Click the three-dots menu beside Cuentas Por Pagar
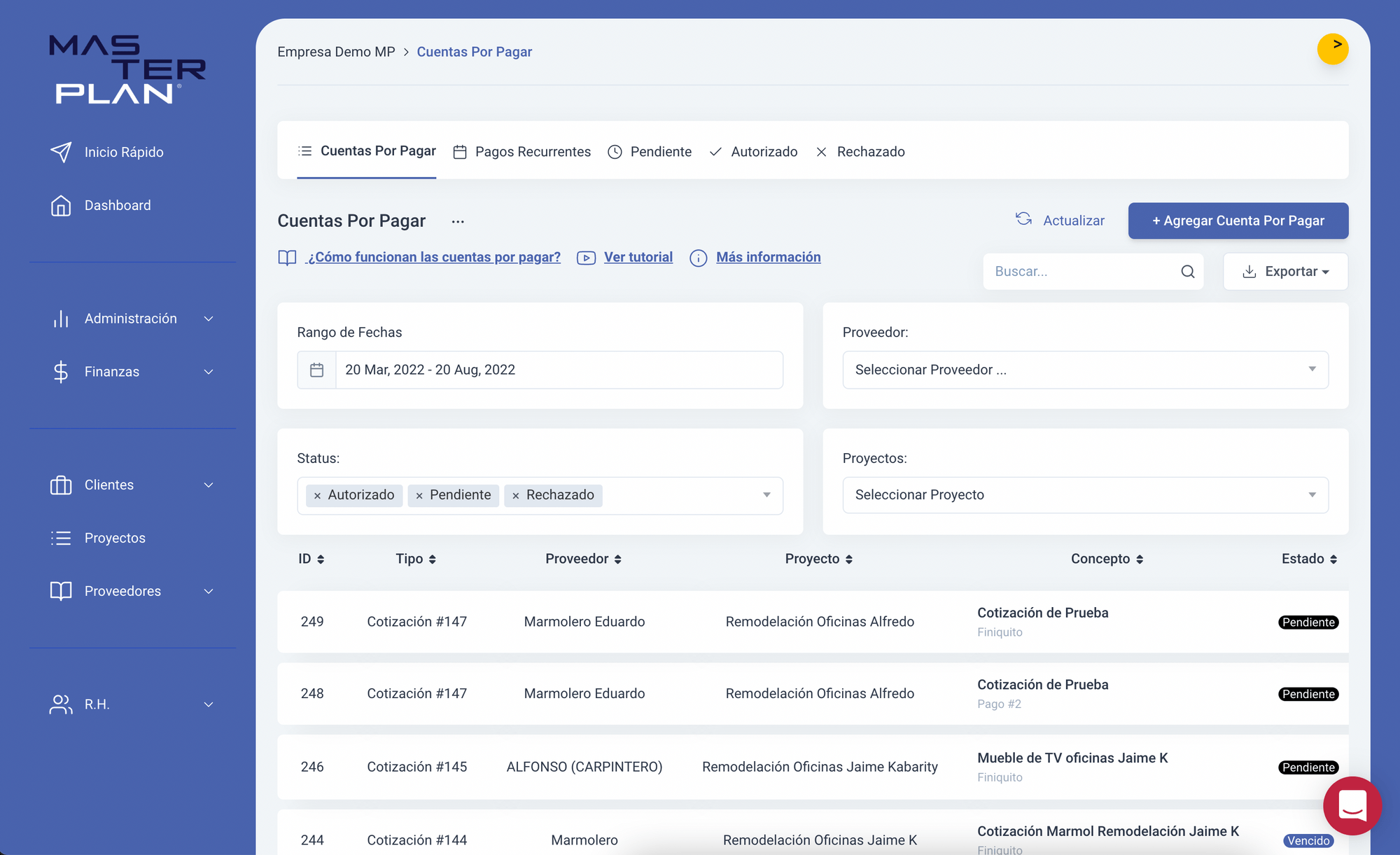1400x855 pixels. 458,221
